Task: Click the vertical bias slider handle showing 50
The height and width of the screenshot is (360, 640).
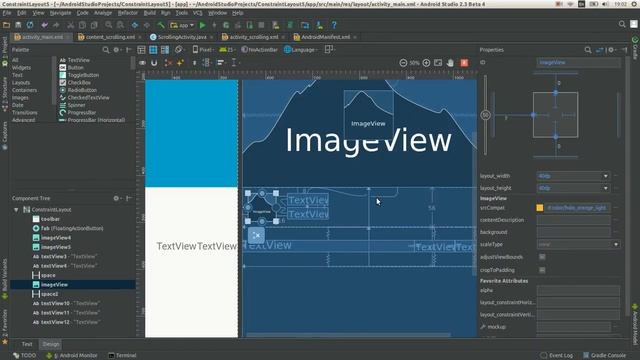Action: [485, 115]
